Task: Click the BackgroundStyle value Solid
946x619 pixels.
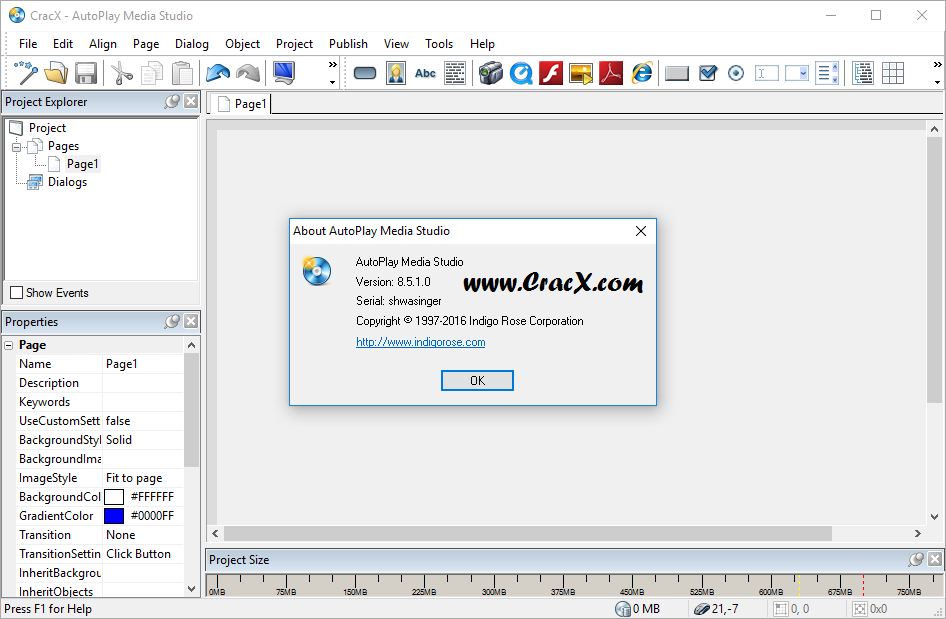Action: 119,440
